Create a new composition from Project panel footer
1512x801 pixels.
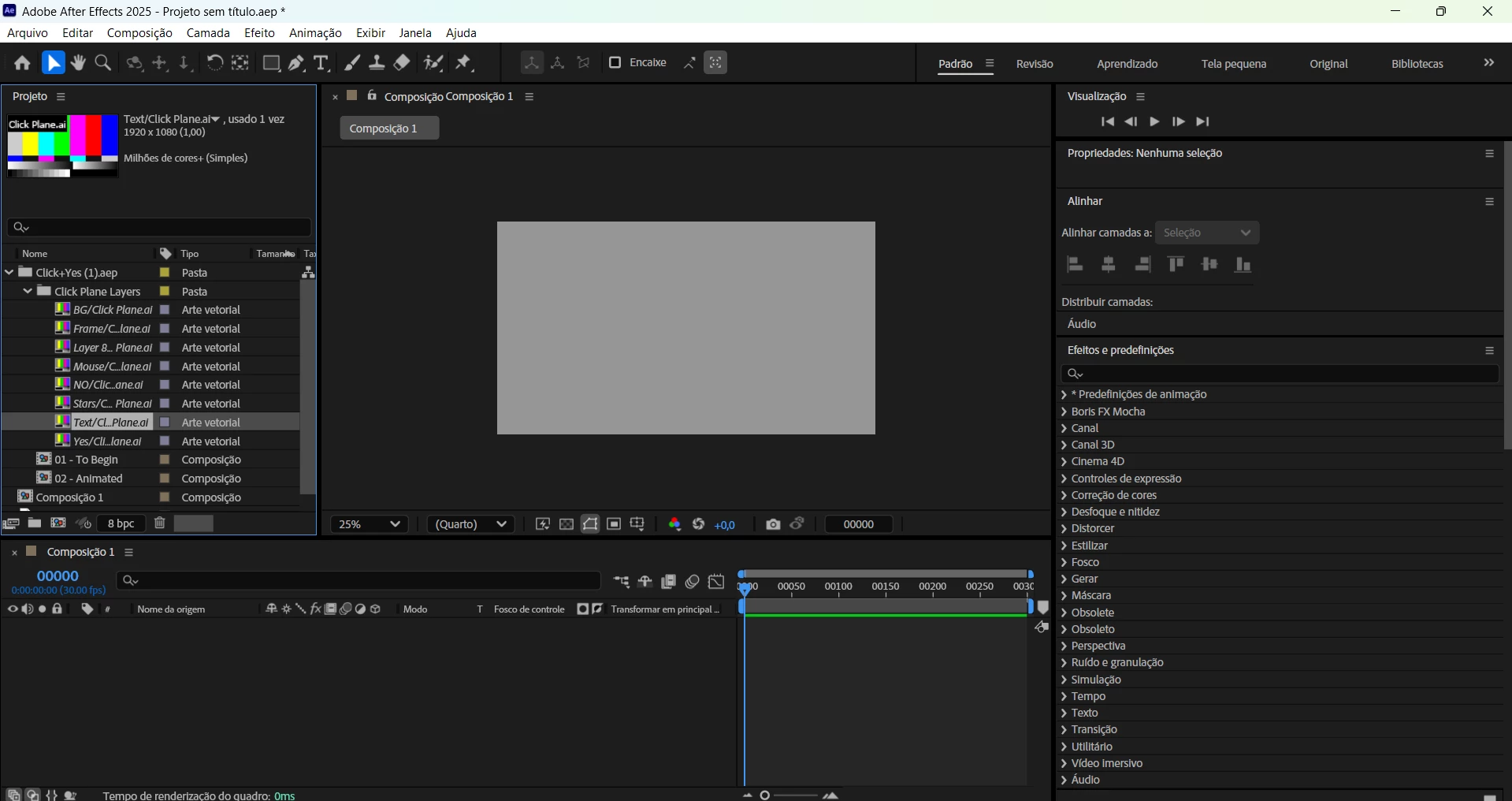pos(58,523)
